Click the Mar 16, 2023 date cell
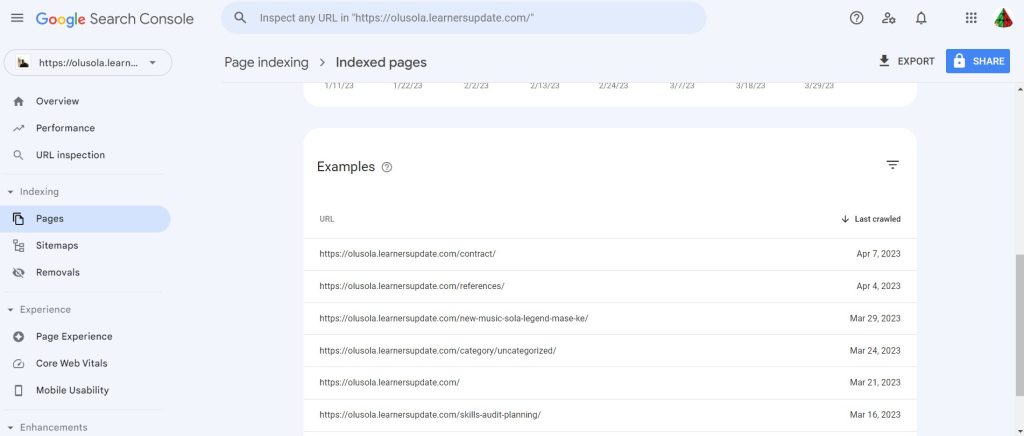Viewport: 1024px width, 436px height. click(x=875, y=414)
